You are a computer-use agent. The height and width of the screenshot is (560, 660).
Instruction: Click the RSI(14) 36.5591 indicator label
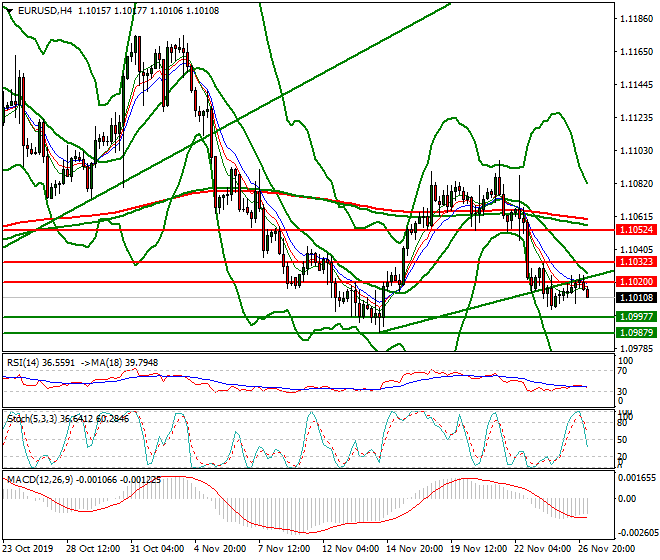point(41,363)
